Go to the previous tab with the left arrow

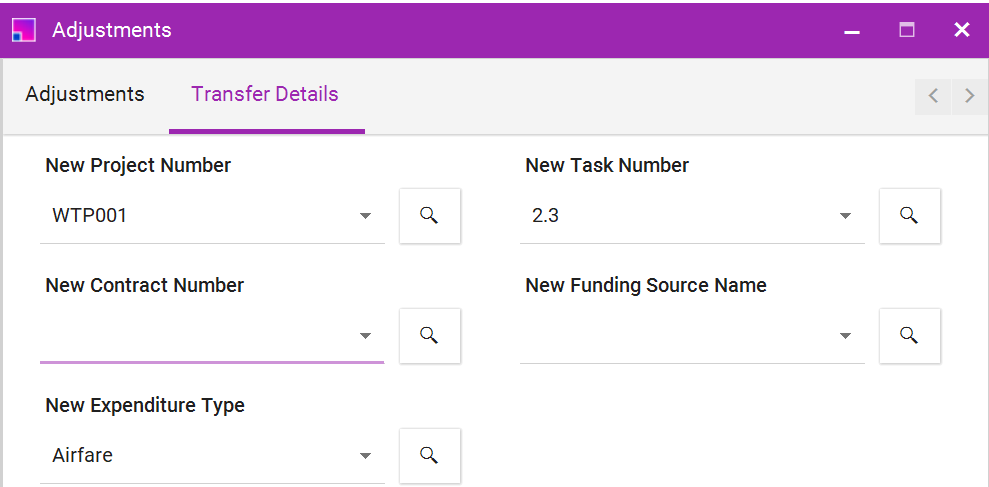coord(933,96)
